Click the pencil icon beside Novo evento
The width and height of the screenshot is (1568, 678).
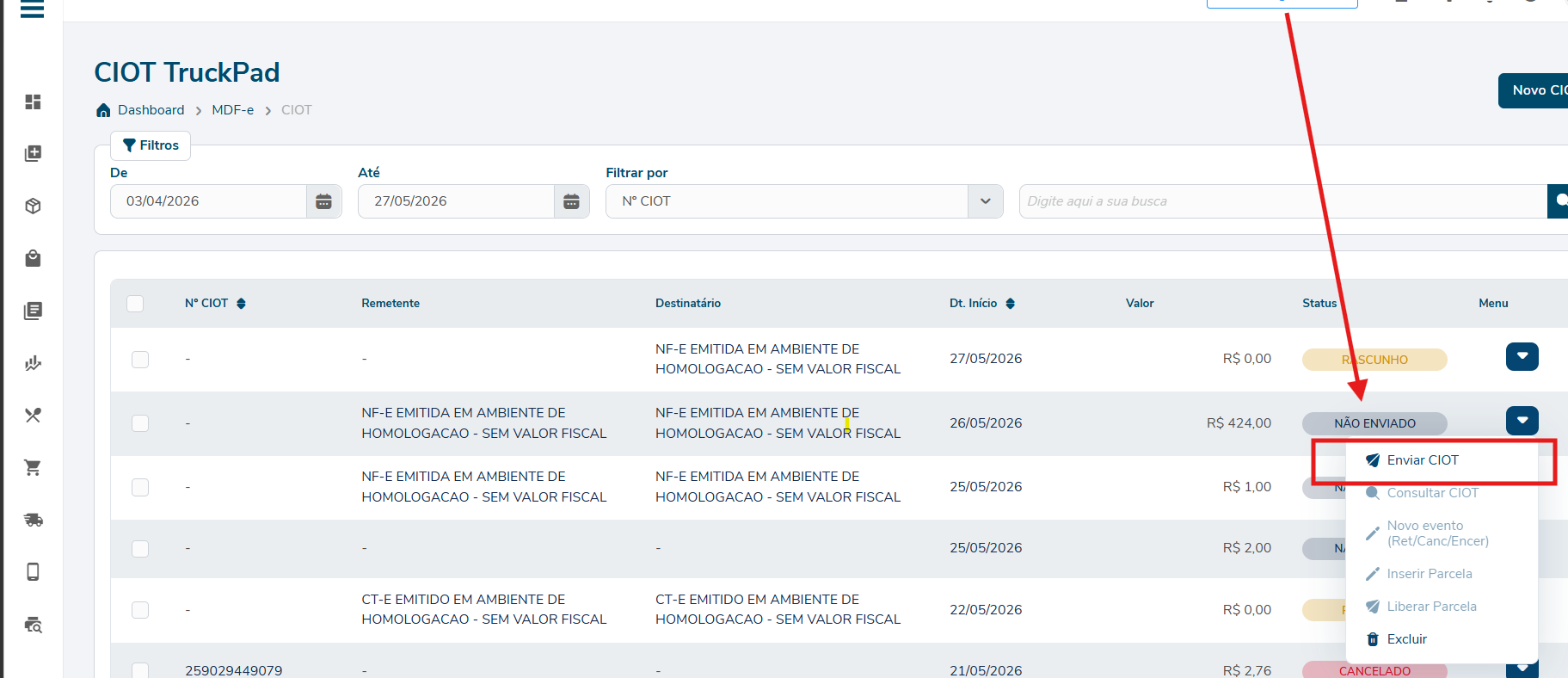pos(1373,533)
